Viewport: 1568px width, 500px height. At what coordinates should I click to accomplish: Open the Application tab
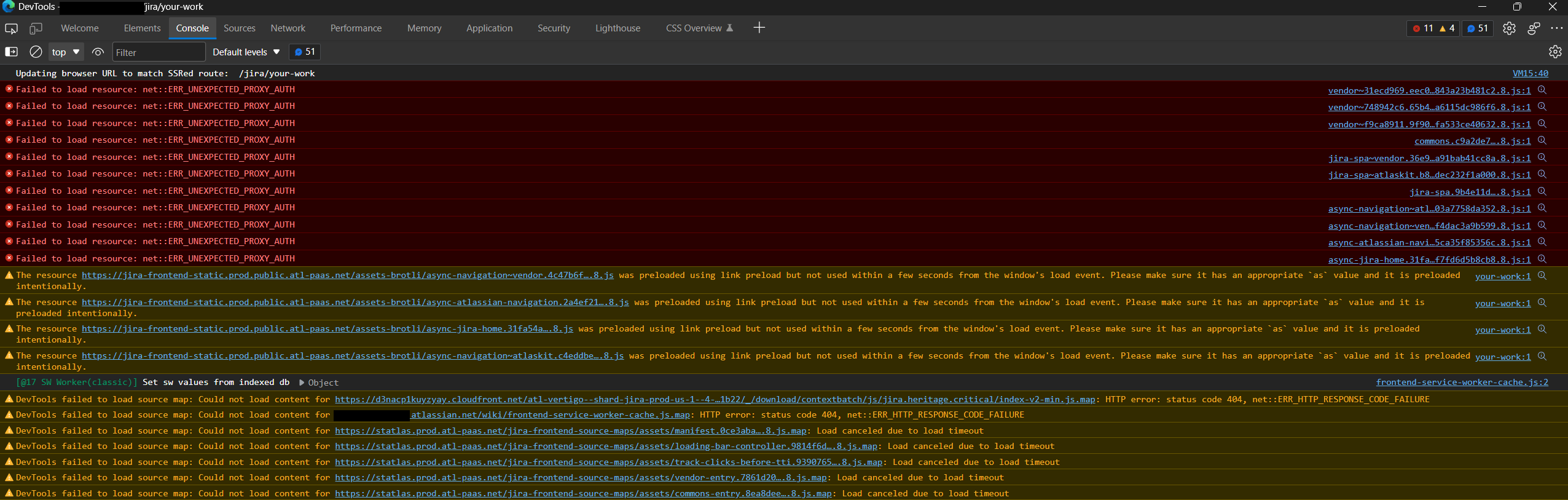490,28
